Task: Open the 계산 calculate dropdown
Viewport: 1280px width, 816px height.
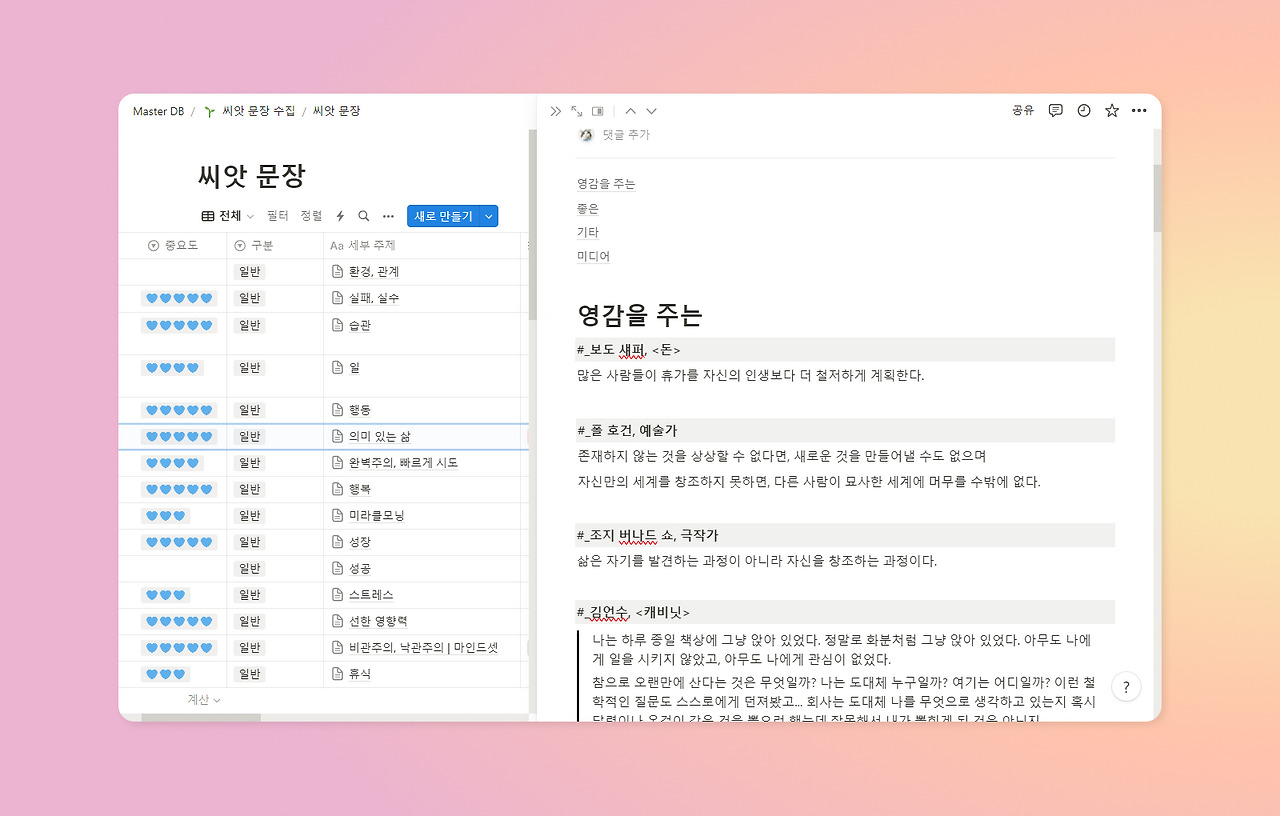Action: (204, 700)
